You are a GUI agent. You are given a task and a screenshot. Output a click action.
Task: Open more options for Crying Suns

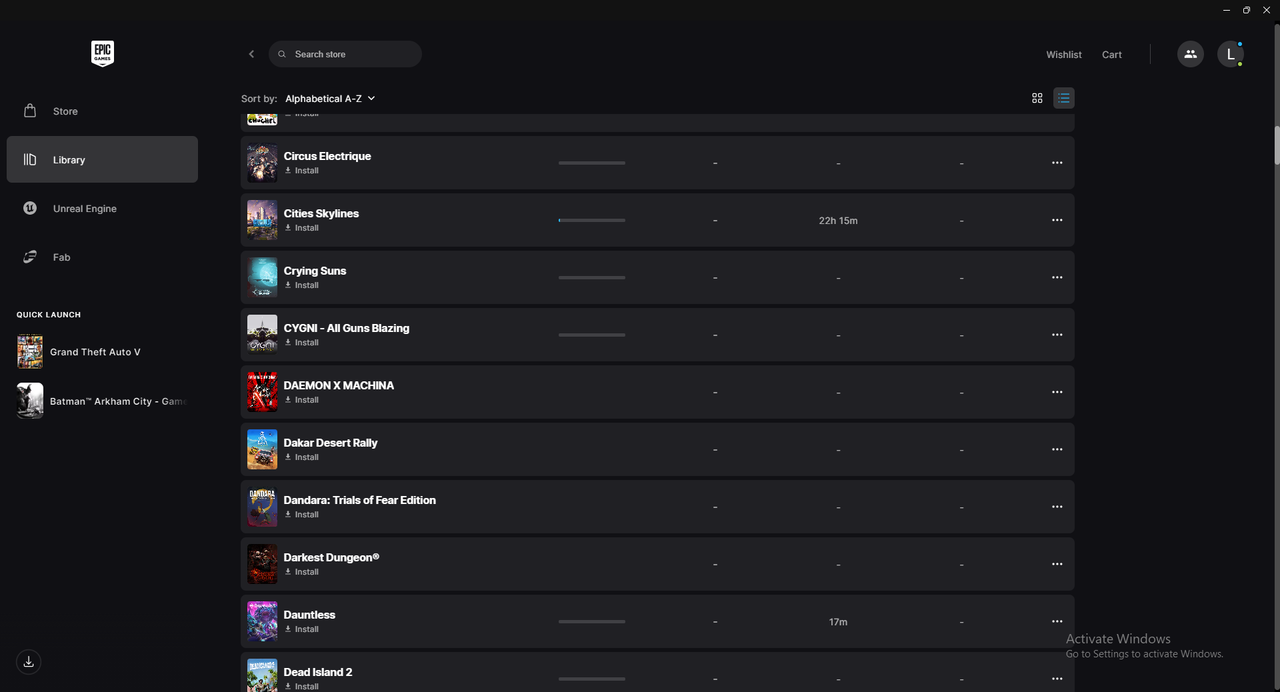click(1057, 278)
